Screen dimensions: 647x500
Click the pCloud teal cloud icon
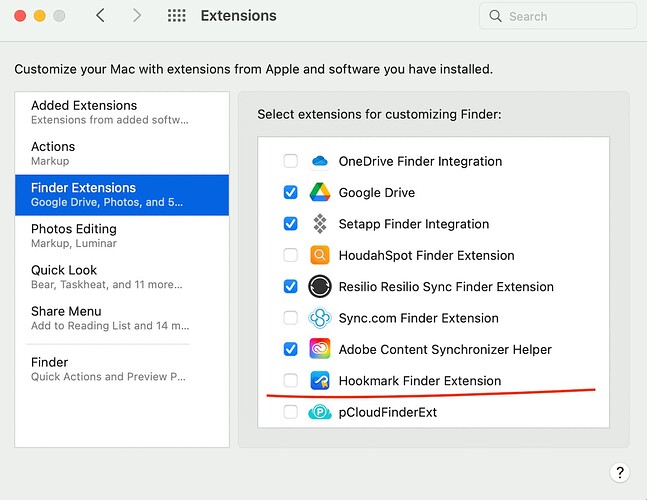click(320, 412)
